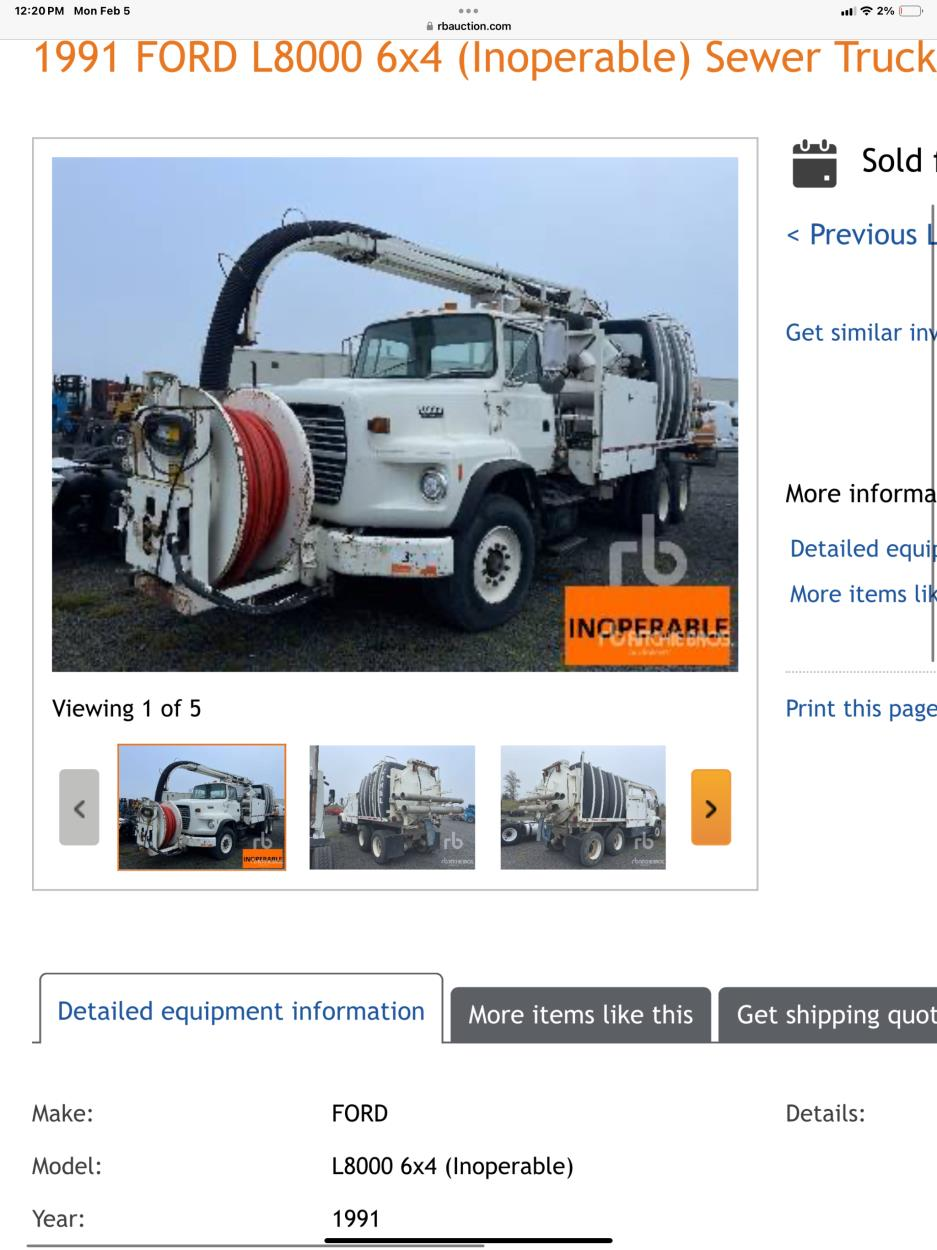Select the second rear-view truck thumbnail

pyautogui.click(x=392, y=807)
